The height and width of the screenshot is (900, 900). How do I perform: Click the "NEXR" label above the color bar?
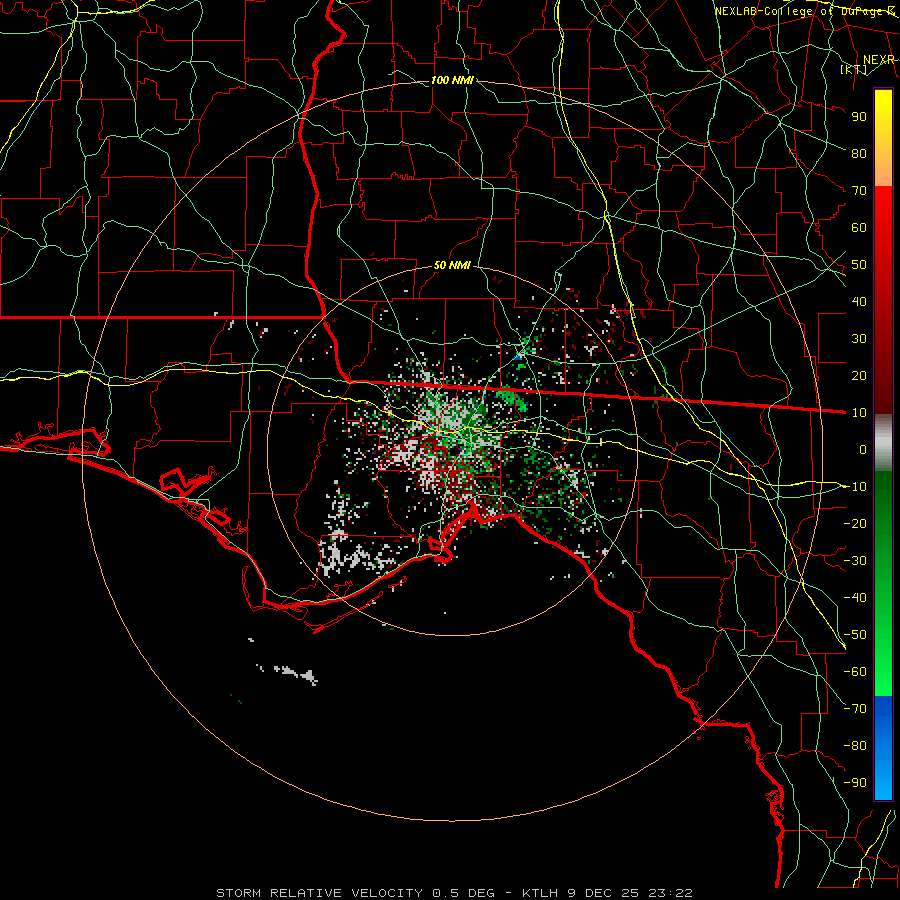[x=879, y=60]
